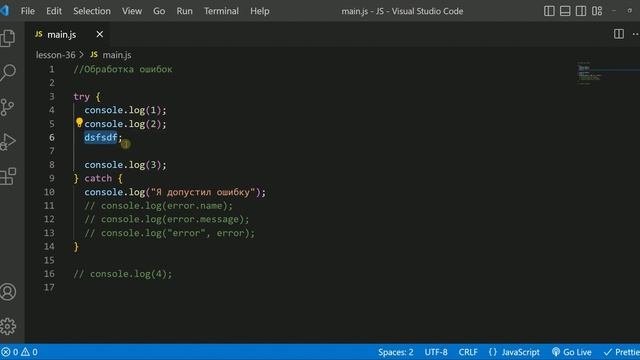Click the warnings count in status bar

(x=29, y=352)
